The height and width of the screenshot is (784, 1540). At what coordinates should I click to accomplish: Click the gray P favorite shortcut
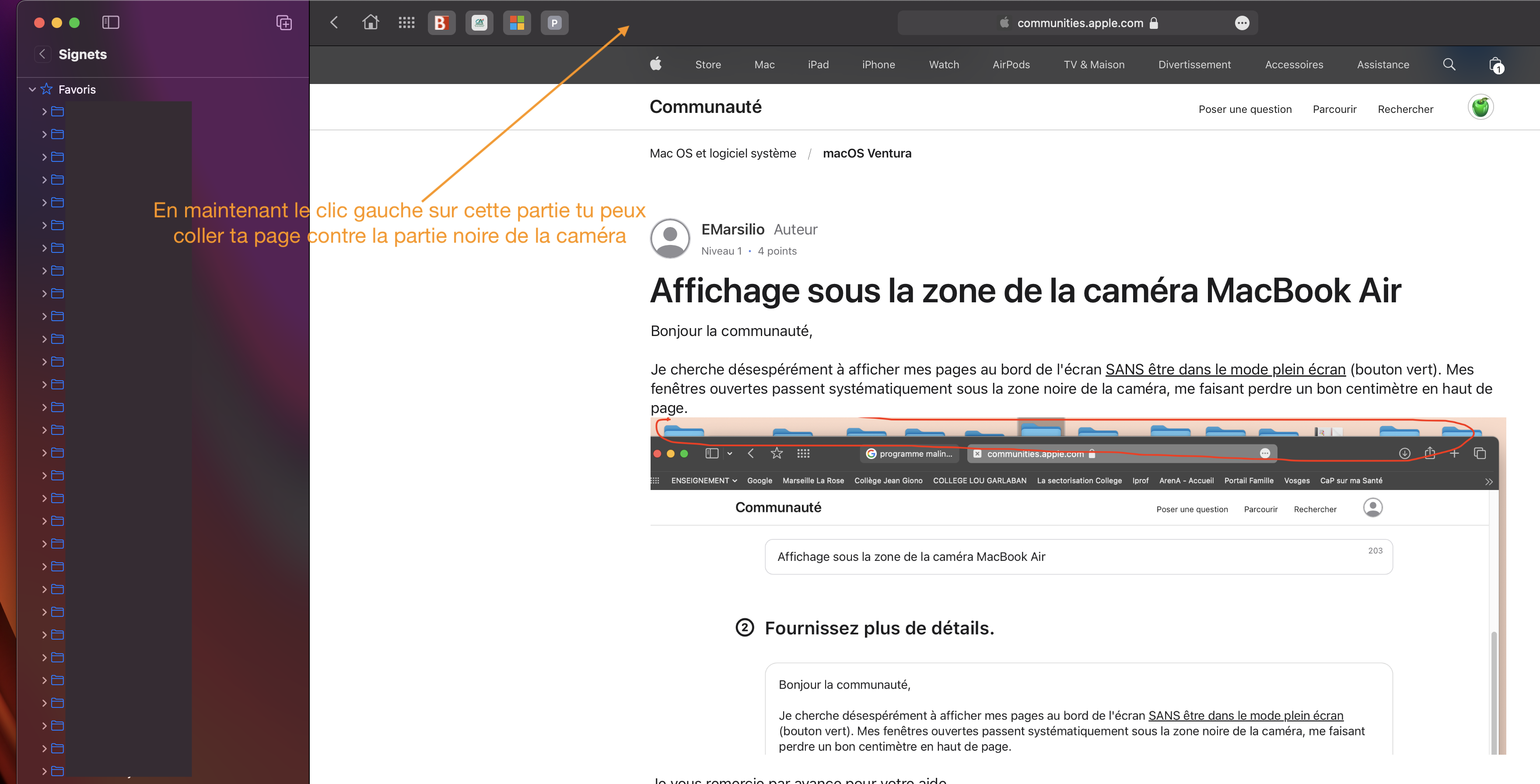(x=554, y=23)
